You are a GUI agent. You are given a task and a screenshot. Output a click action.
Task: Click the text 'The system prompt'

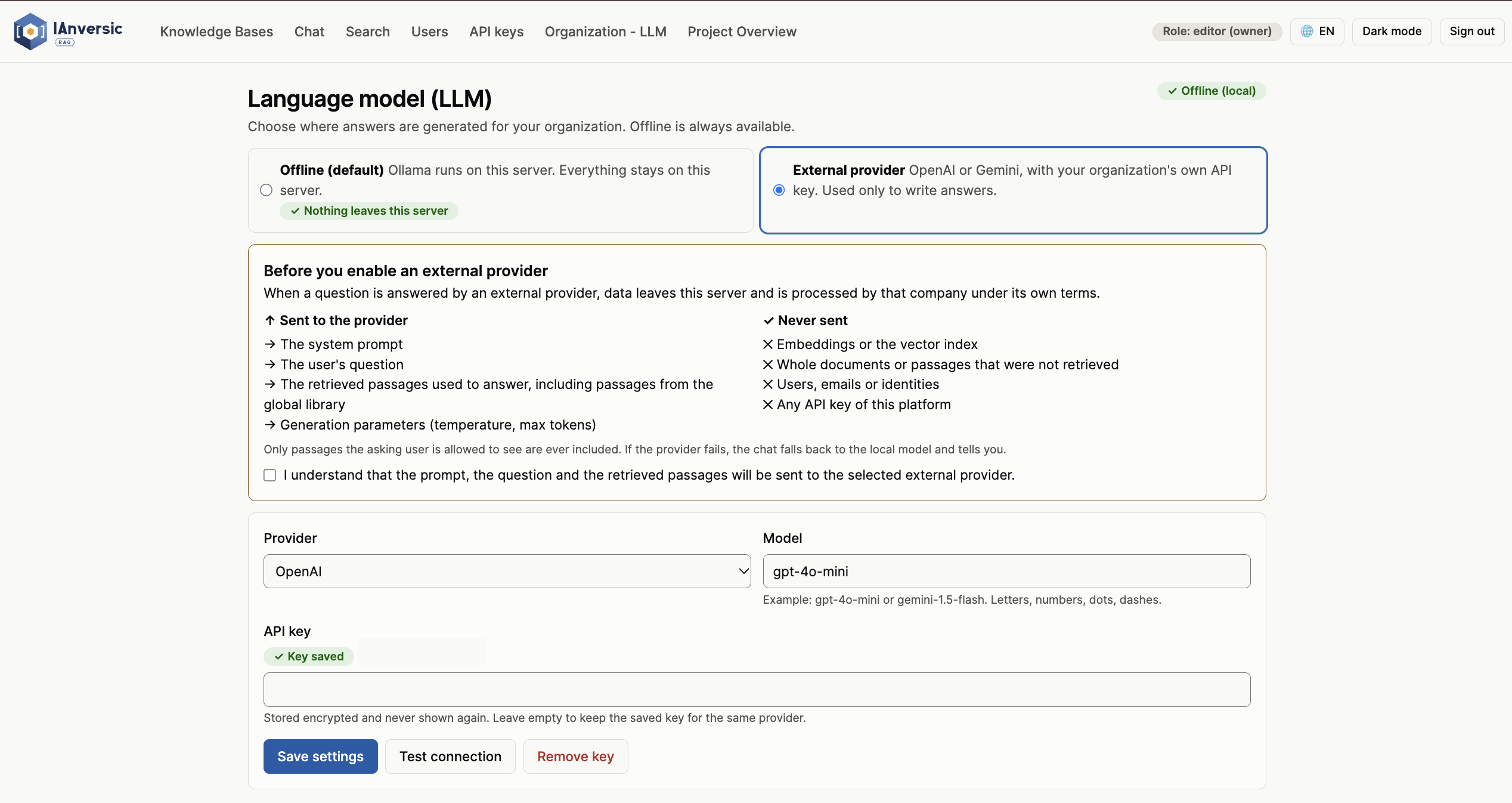tap(342, 344)
